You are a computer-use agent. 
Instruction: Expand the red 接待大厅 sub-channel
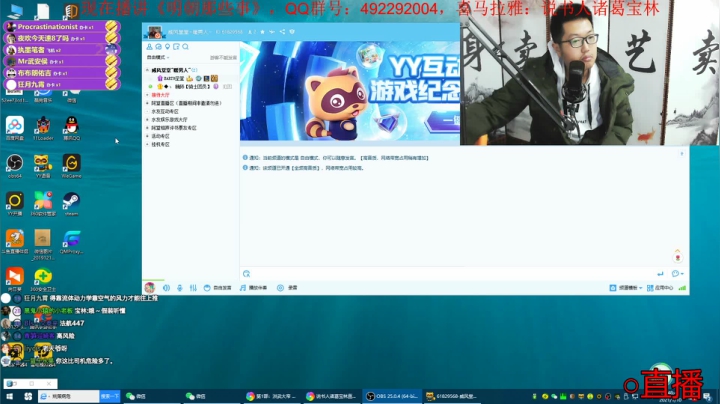147,95
